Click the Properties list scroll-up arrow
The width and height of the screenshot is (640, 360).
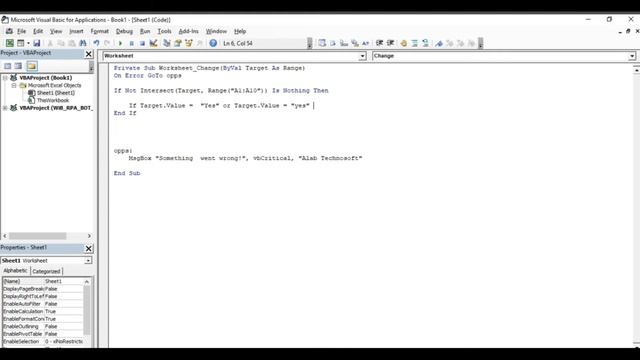point(87,282)
